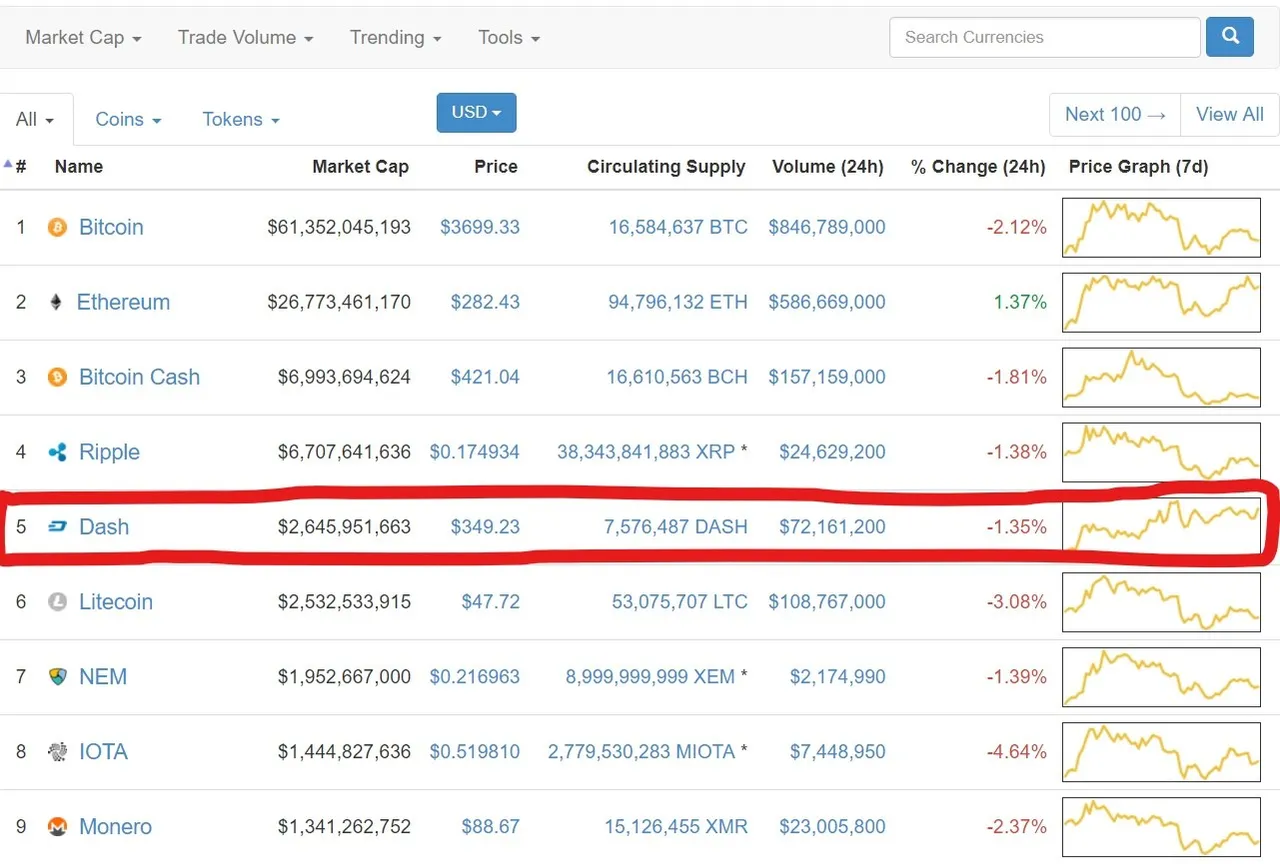Click Bitcoin Cash volume $157,159,000

pos(827,377)
